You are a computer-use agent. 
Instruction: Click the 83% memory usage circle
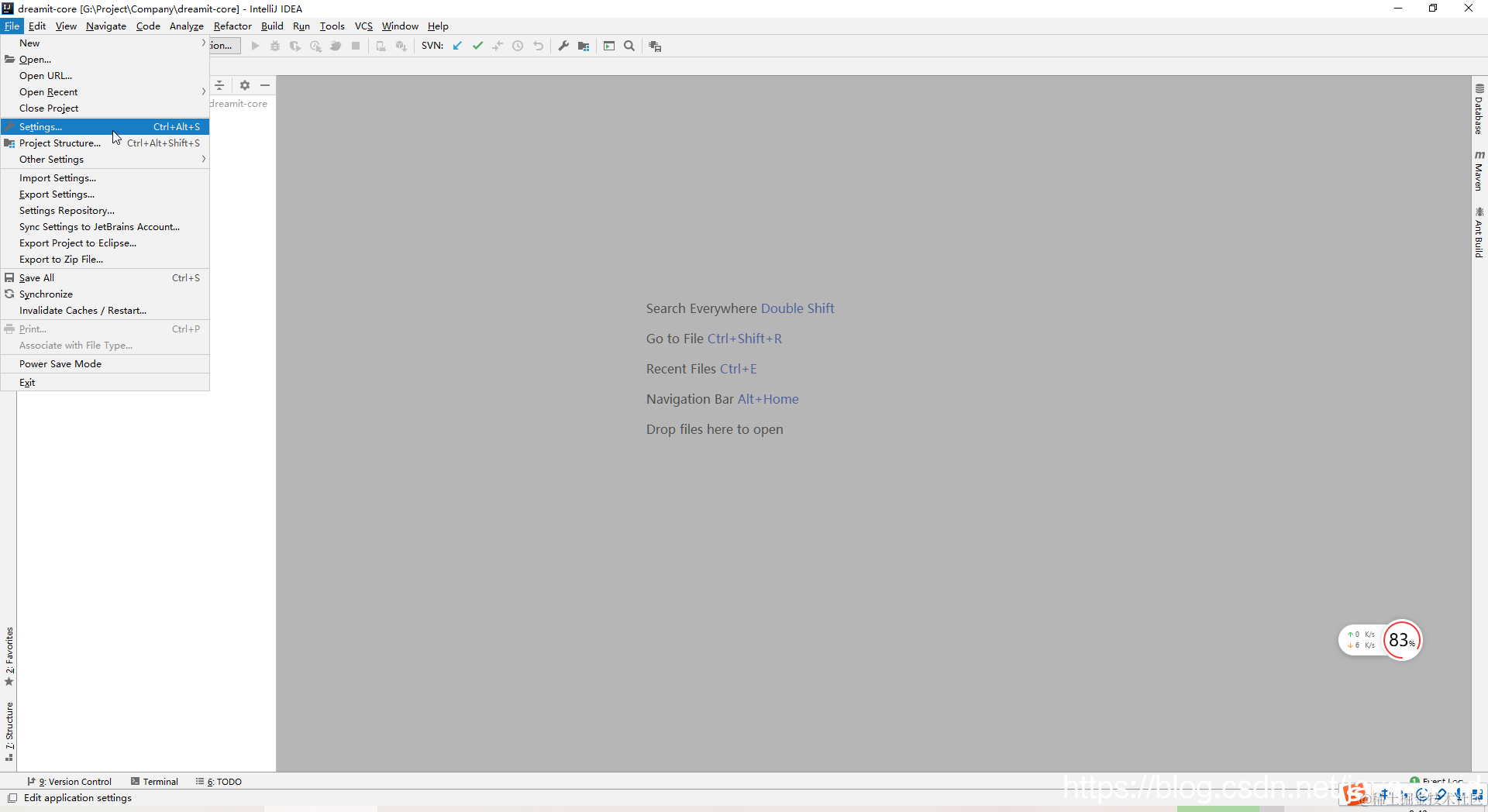pos(1402,640)
